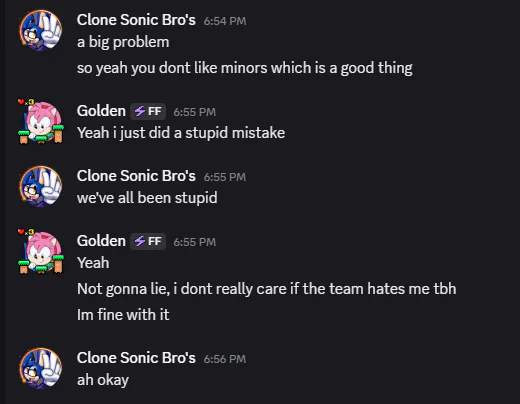The width and height of the screenshot is (520, 404).
Task: Click lightning bolt icon in Golden's second FF tag
Action: 140,241
